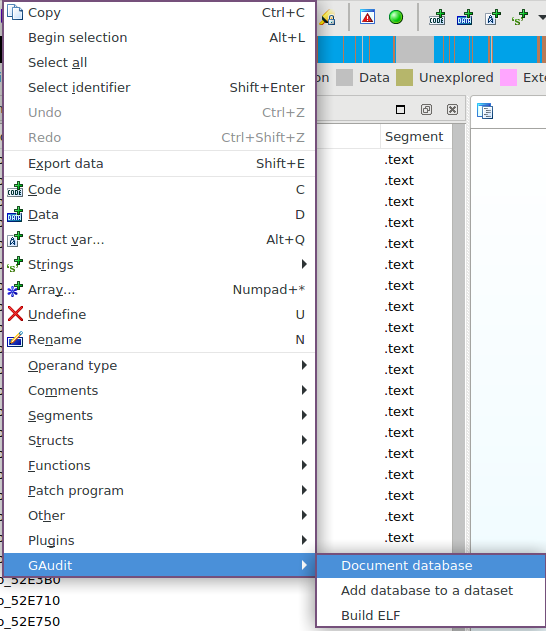The height and width of the screenshot is (631, 546).
Task: Select Begin selection menu entry
Action: point(159,38)
